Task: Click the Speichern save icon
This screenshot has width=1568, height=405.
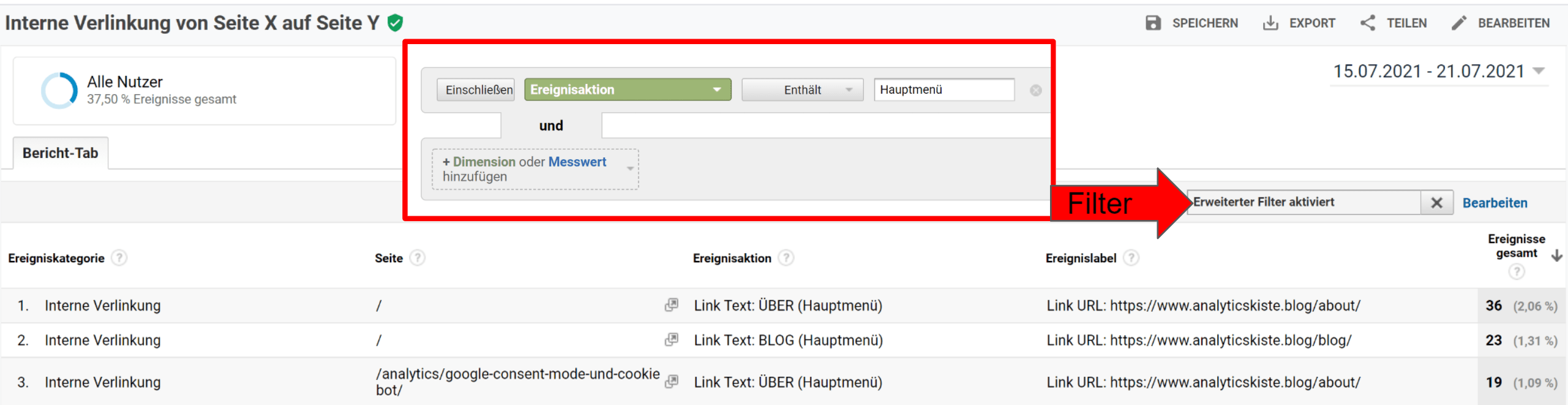Action: click(1153, 23)
